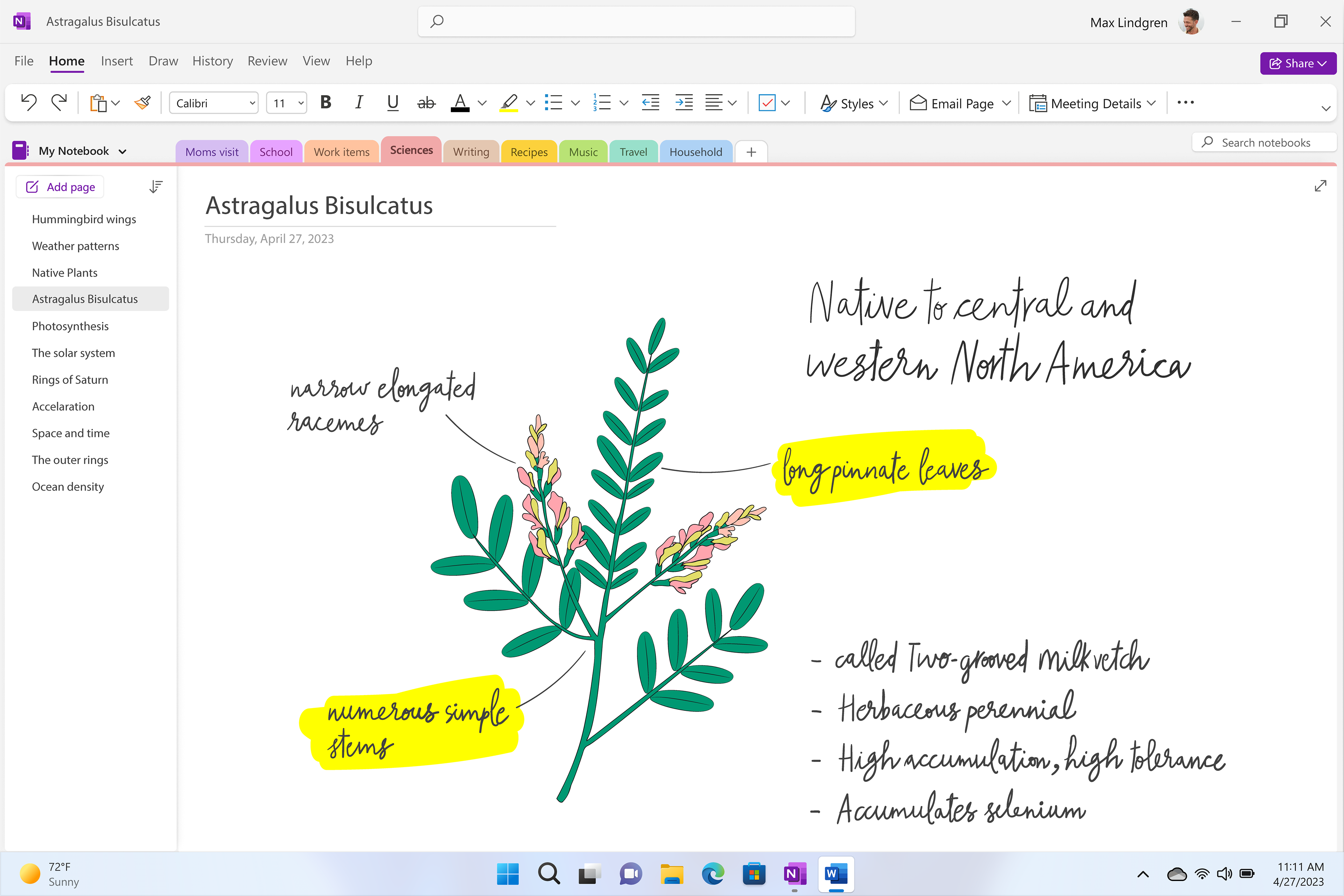Screen dimensions: 1344x896
Task: Click the Add page button
Action: 60,187
